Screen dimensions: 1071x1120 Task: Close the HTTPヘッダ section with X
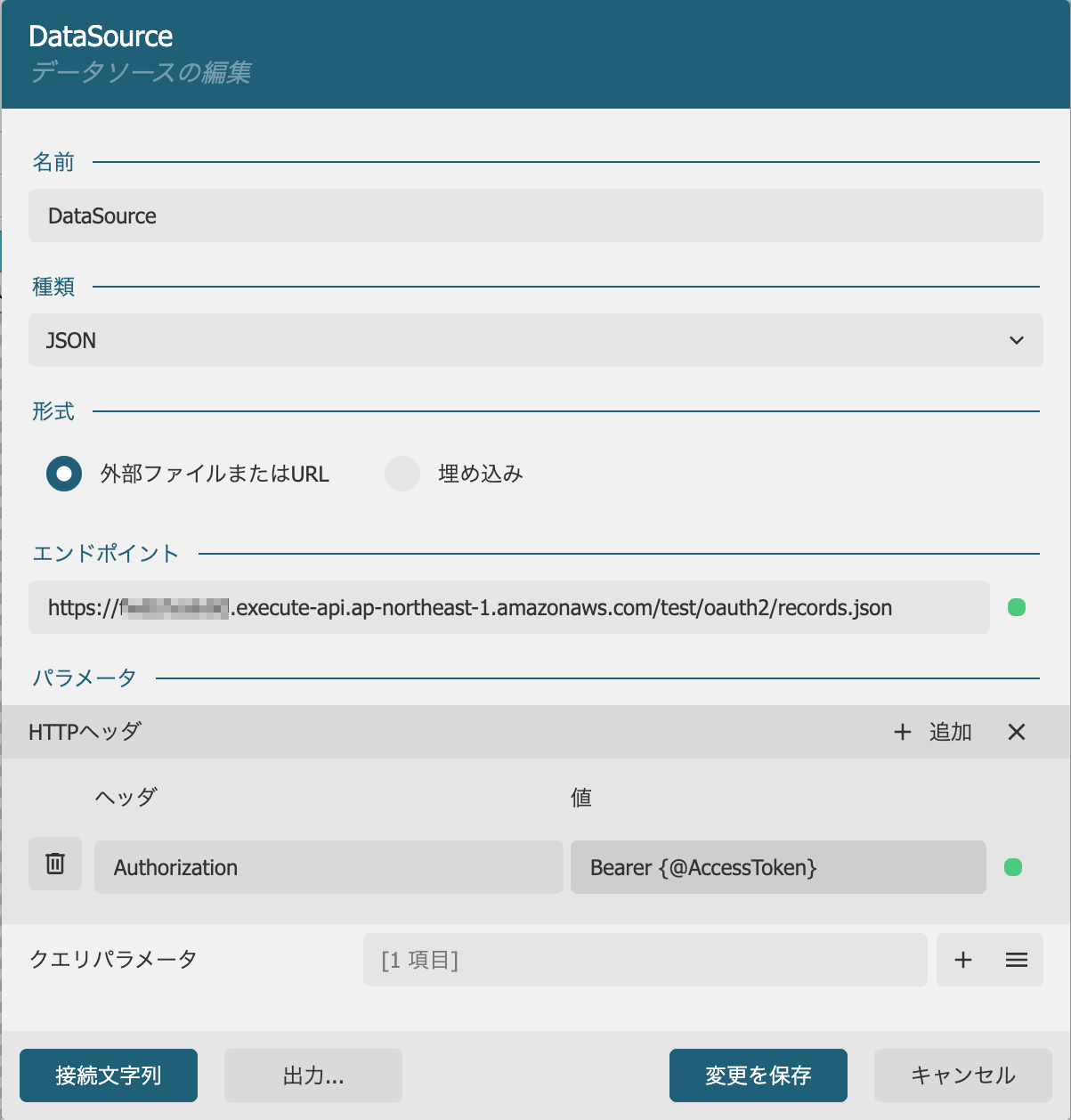(x=1017, y=732)
